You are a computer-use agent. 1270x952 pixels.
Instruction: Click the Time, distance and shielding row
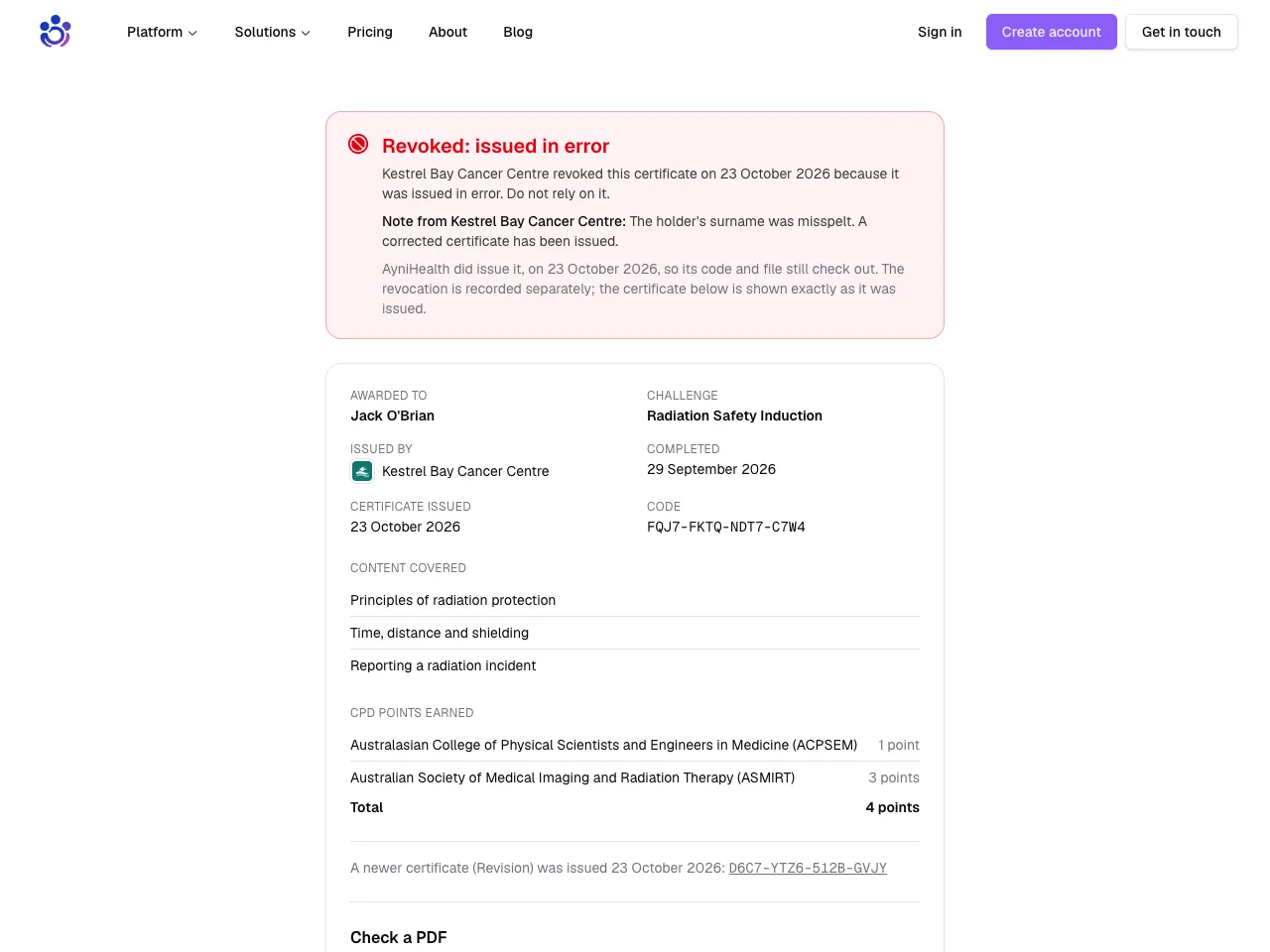pyautogui.click(x=635, y=633)
